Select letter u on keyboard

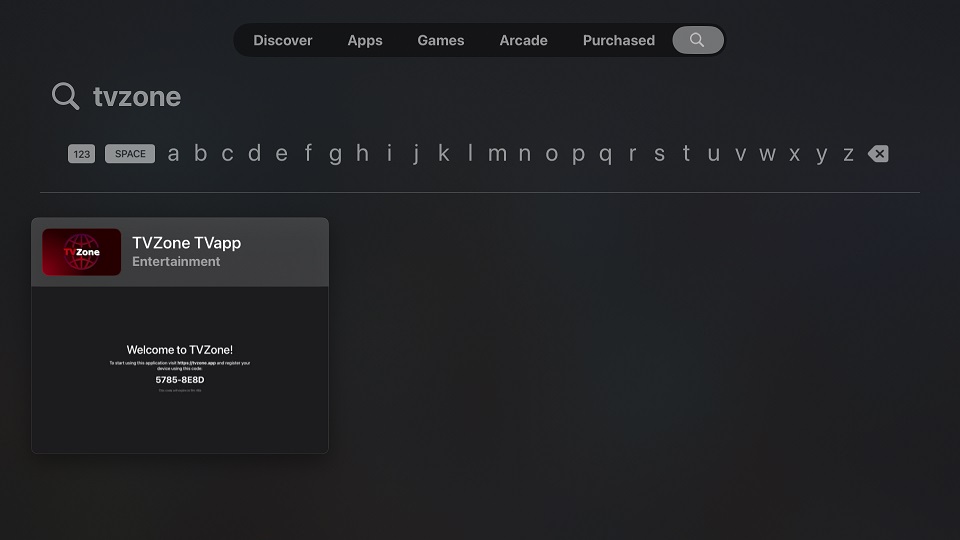(x=713, y=154)
